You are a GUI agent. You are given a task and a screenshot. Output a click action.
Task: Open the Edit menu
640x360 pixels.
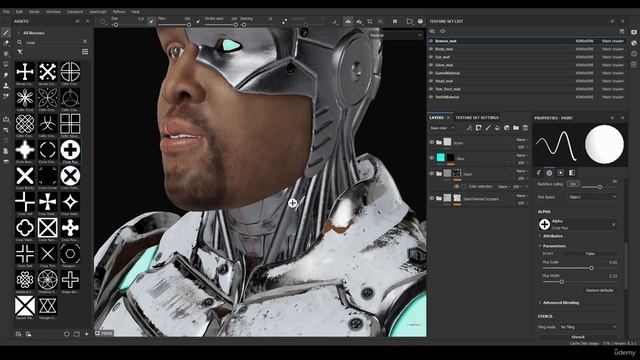click(x=19, y=12)
